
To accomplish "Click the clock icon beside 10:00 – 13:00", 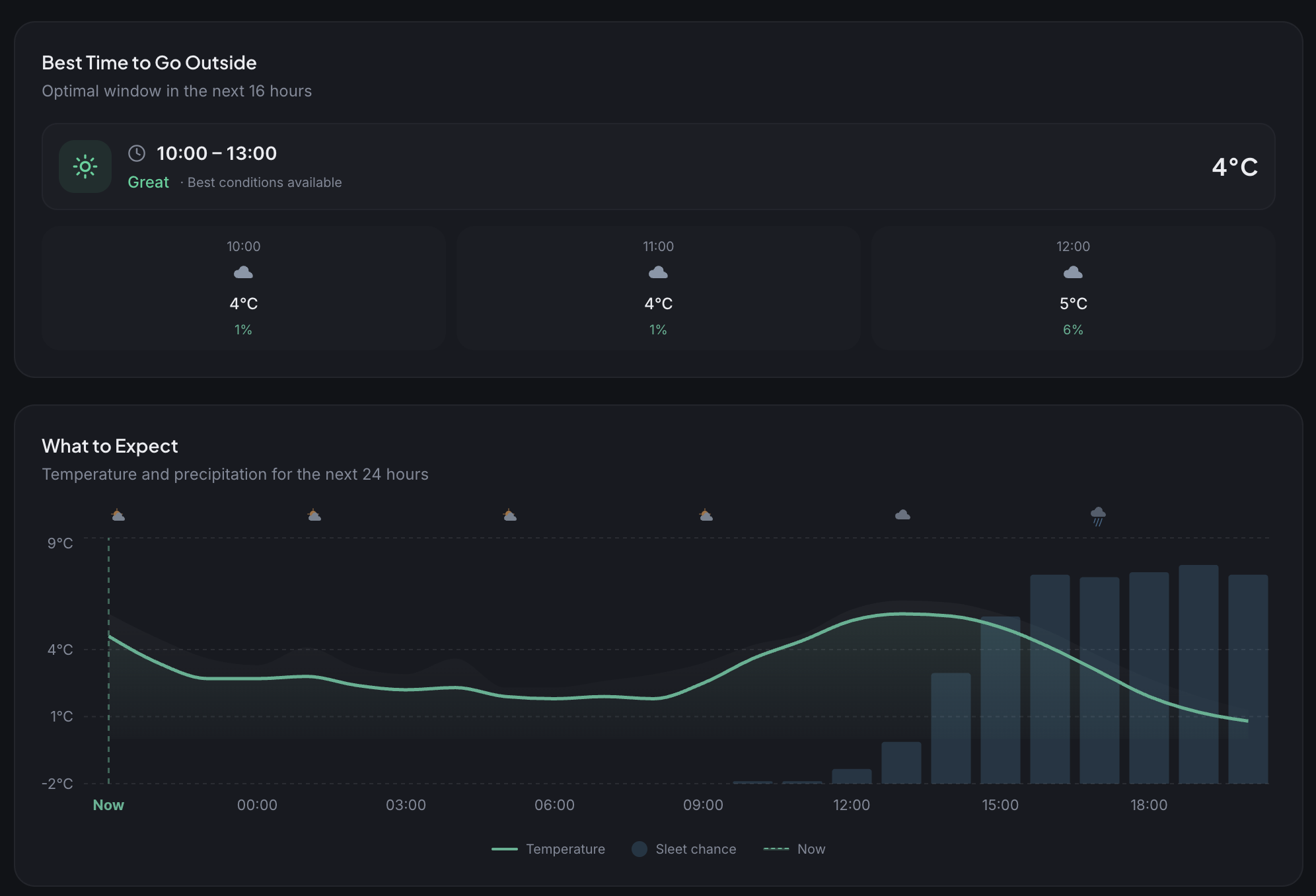I will (x=137, y=153).
